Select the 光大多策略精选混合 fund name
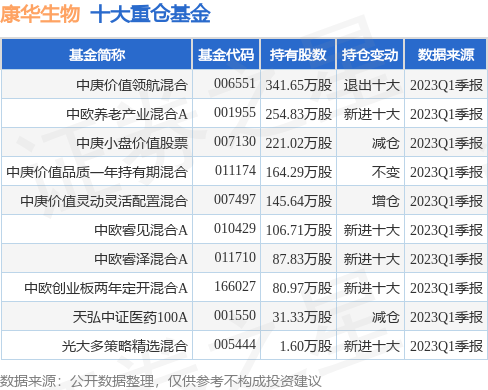 click(x=125, y=346)
